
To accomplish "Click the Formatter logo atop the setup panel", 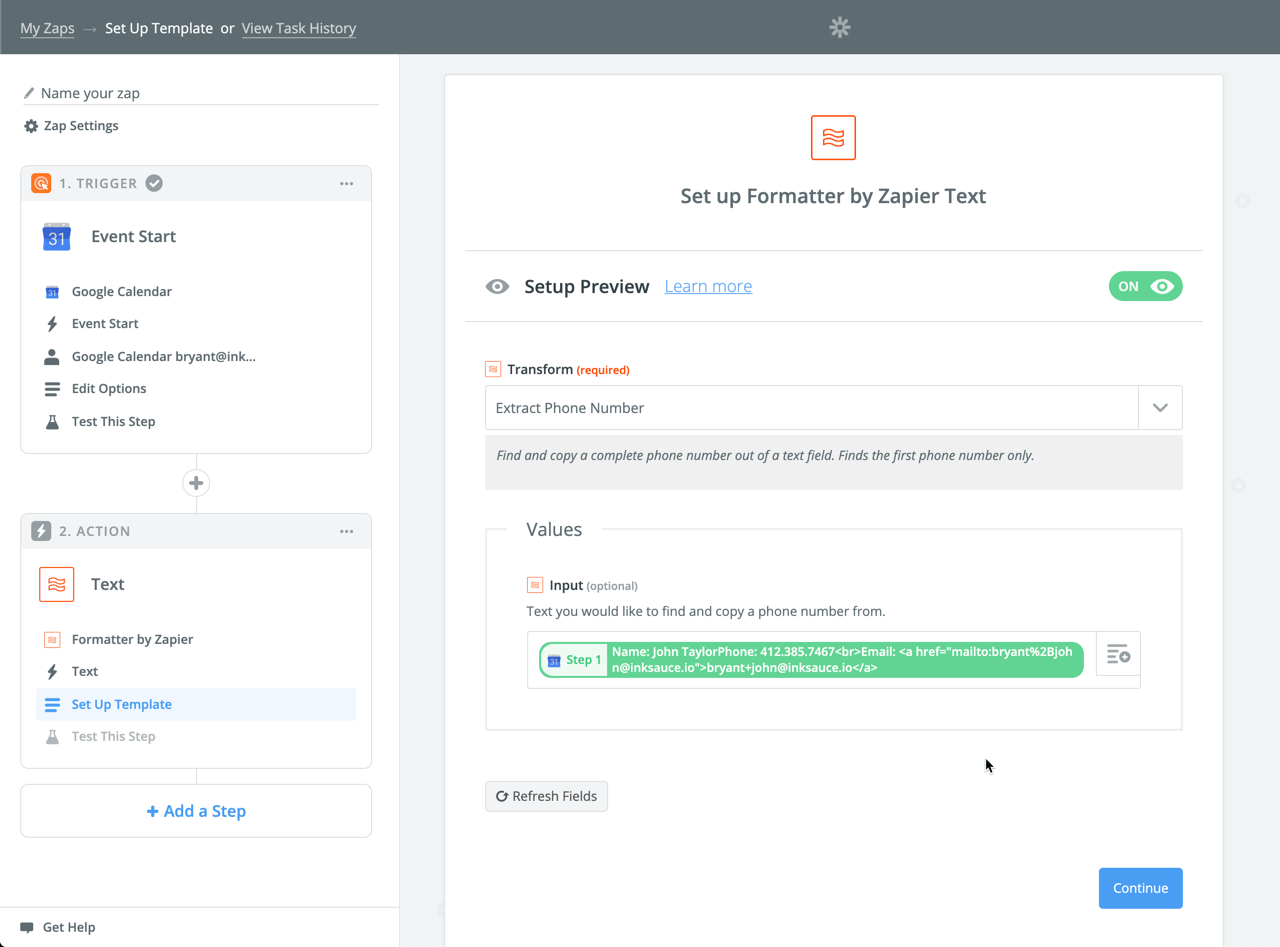I will pyautogui.click(x=833, y=138).
